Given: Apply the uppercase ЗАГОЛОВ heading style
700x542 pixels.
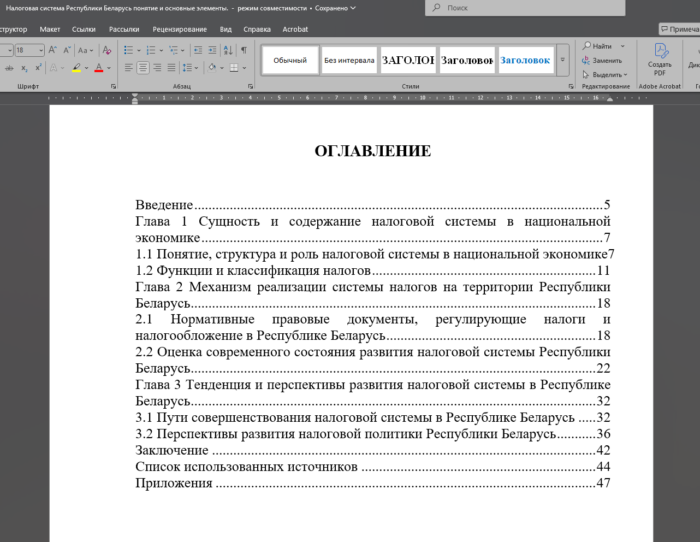Looking at the screenshot, I should (408, 60).
